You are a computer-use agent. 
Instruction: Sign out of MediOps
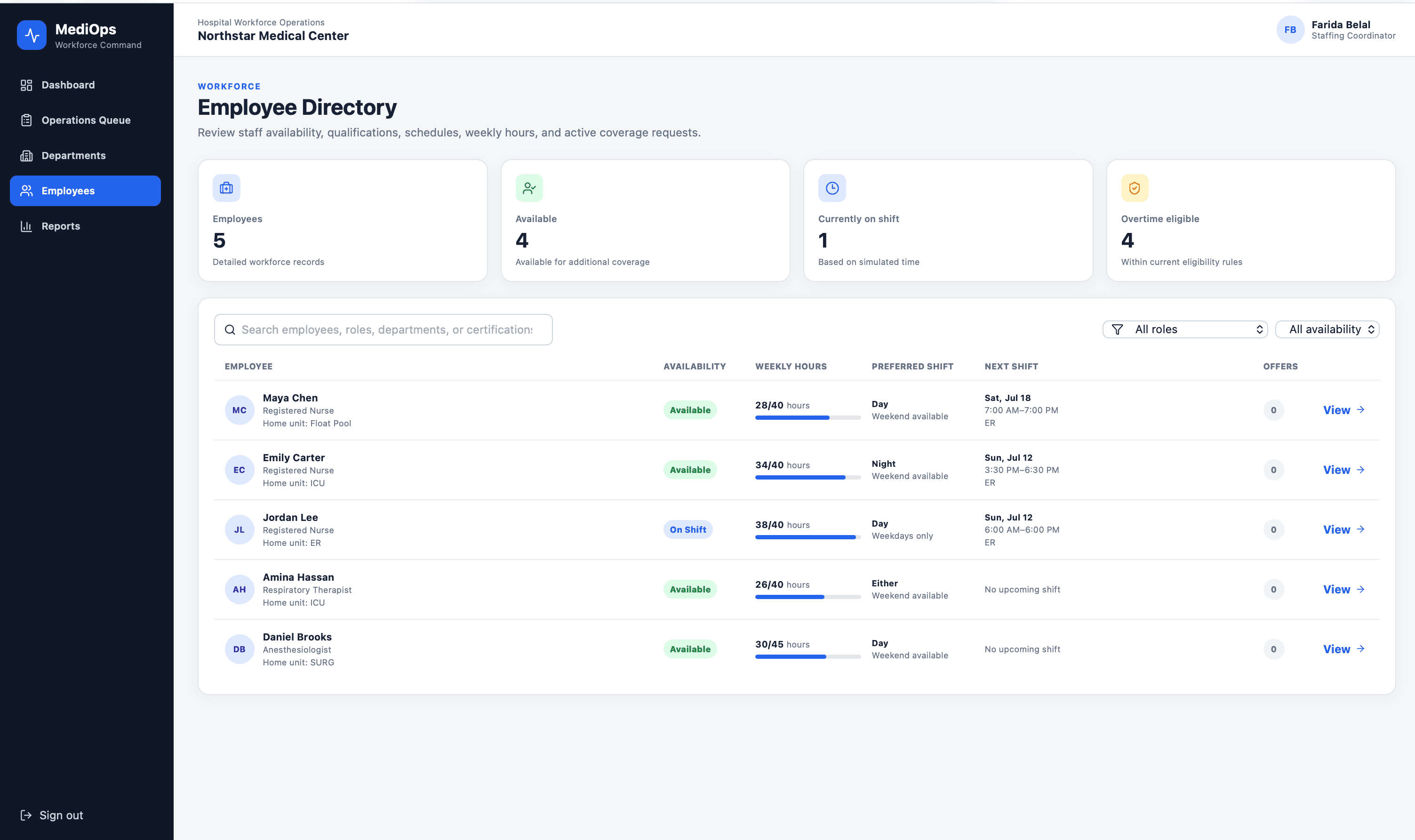[51, 815]
